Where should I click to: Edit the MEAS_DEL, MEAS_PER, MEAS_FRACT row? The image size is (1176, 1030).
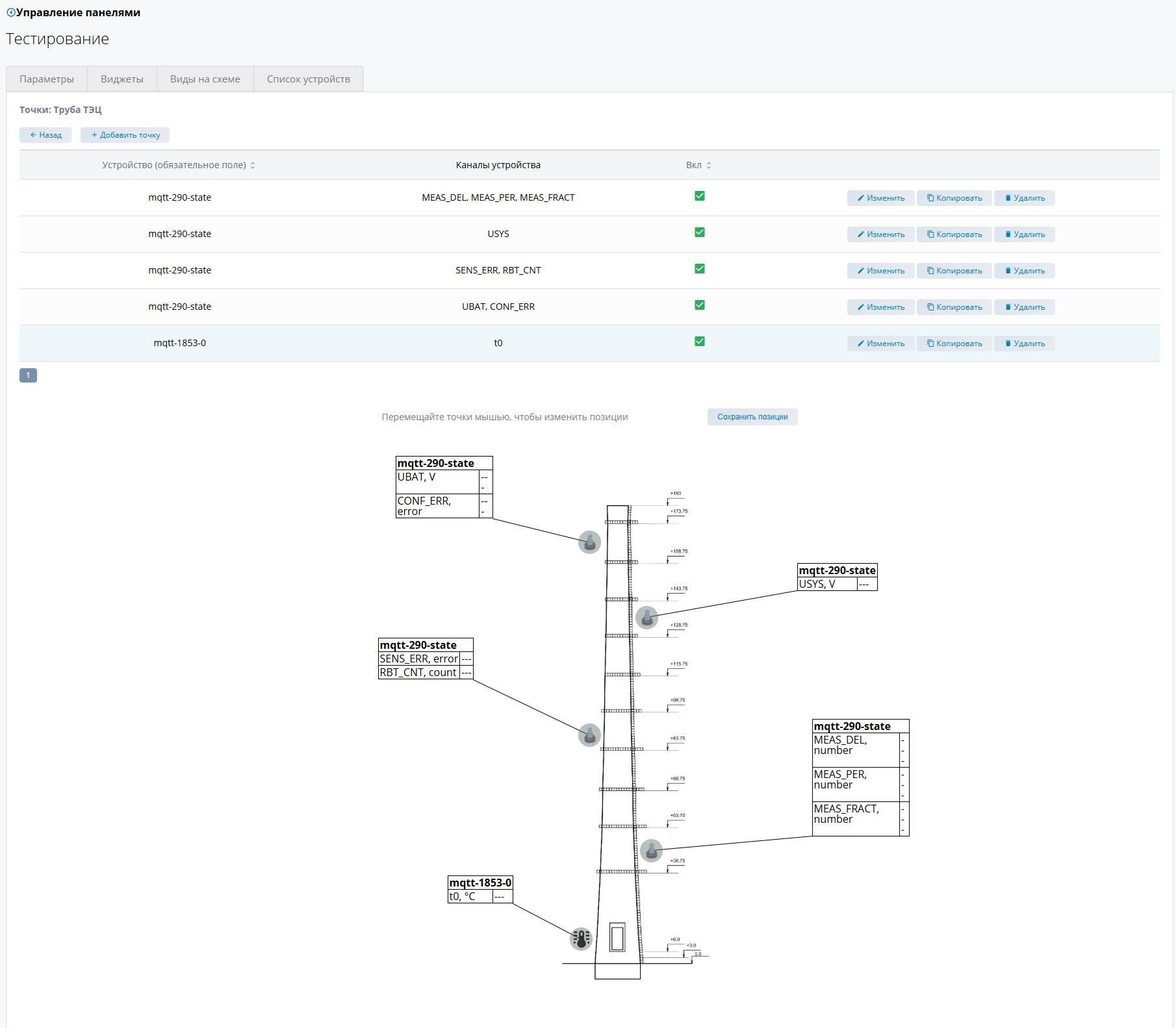tap(880, 198)
